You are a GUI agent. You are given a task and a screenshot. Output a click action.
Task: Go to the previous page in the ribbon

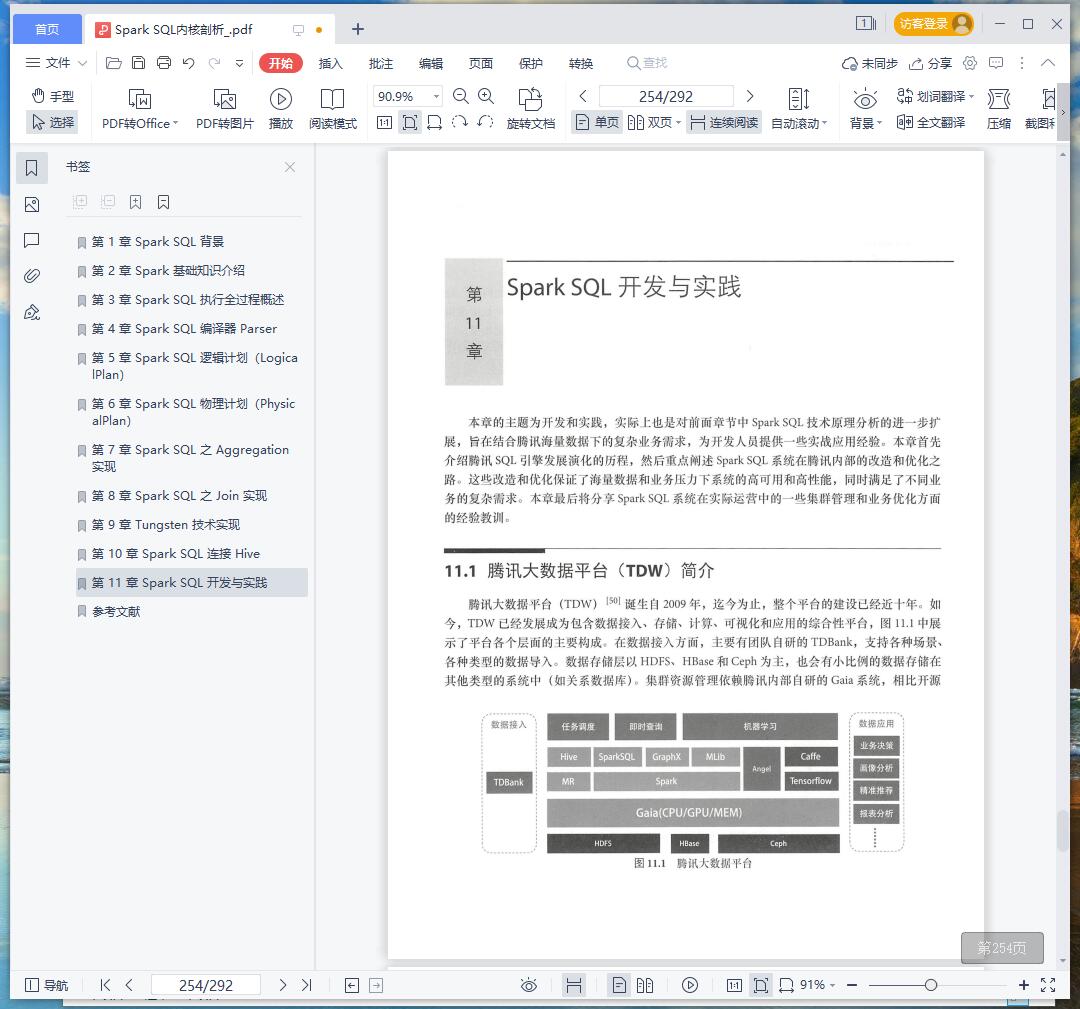tap(583, 96)
